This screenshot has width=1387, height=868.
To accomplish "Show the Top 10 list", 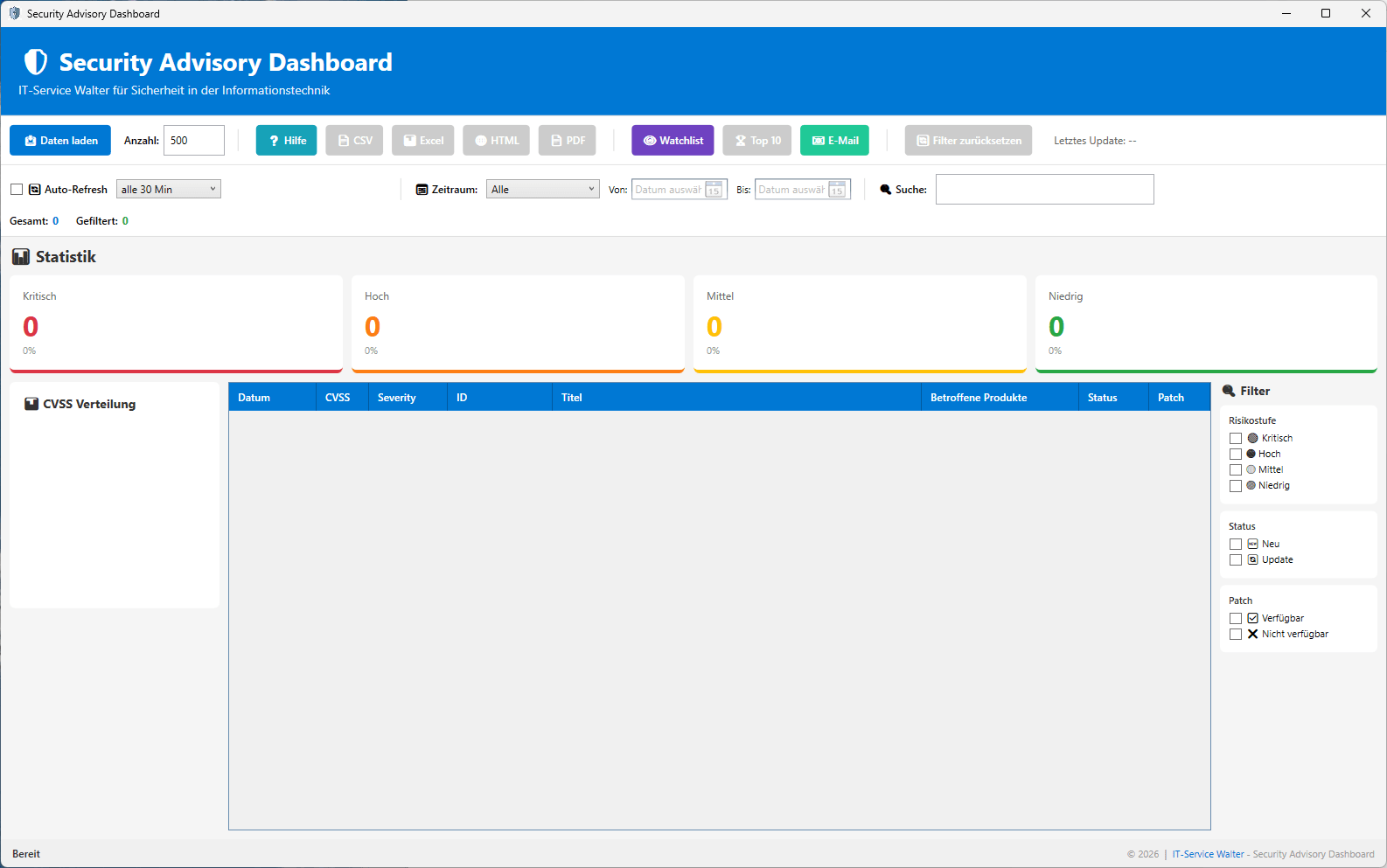I will click(756, 141).
